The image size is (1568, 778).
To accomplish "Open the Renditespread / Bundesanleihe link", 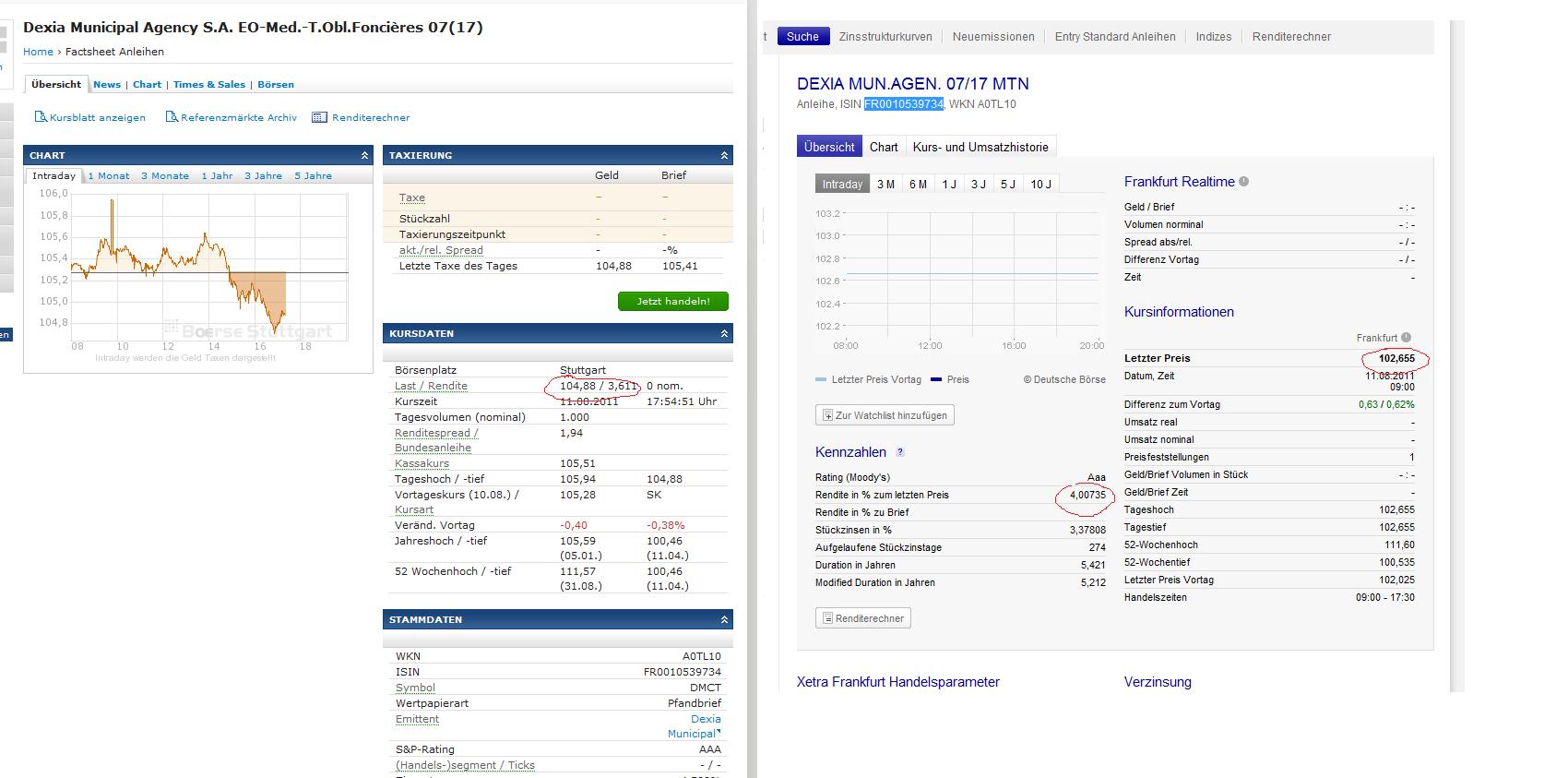I will 436,440.
